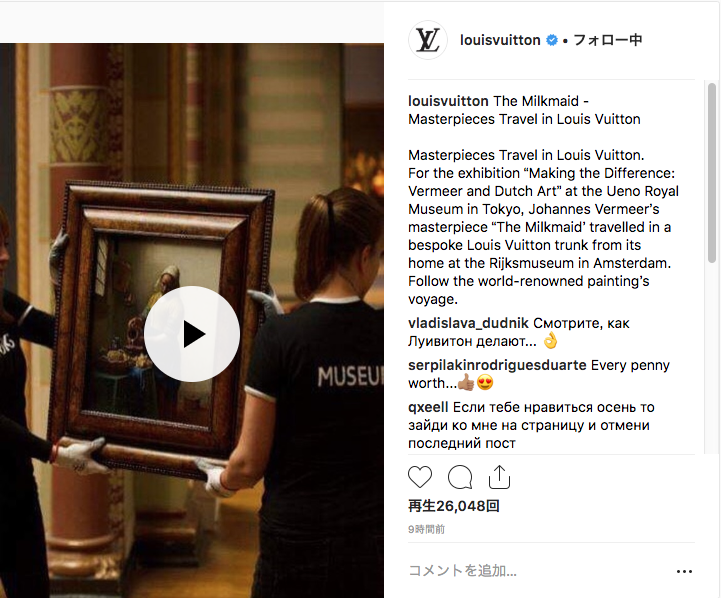Screen dimensions: 721x598
Task: Open louisvuitton username in the header
Action: [x=500, y=40]
